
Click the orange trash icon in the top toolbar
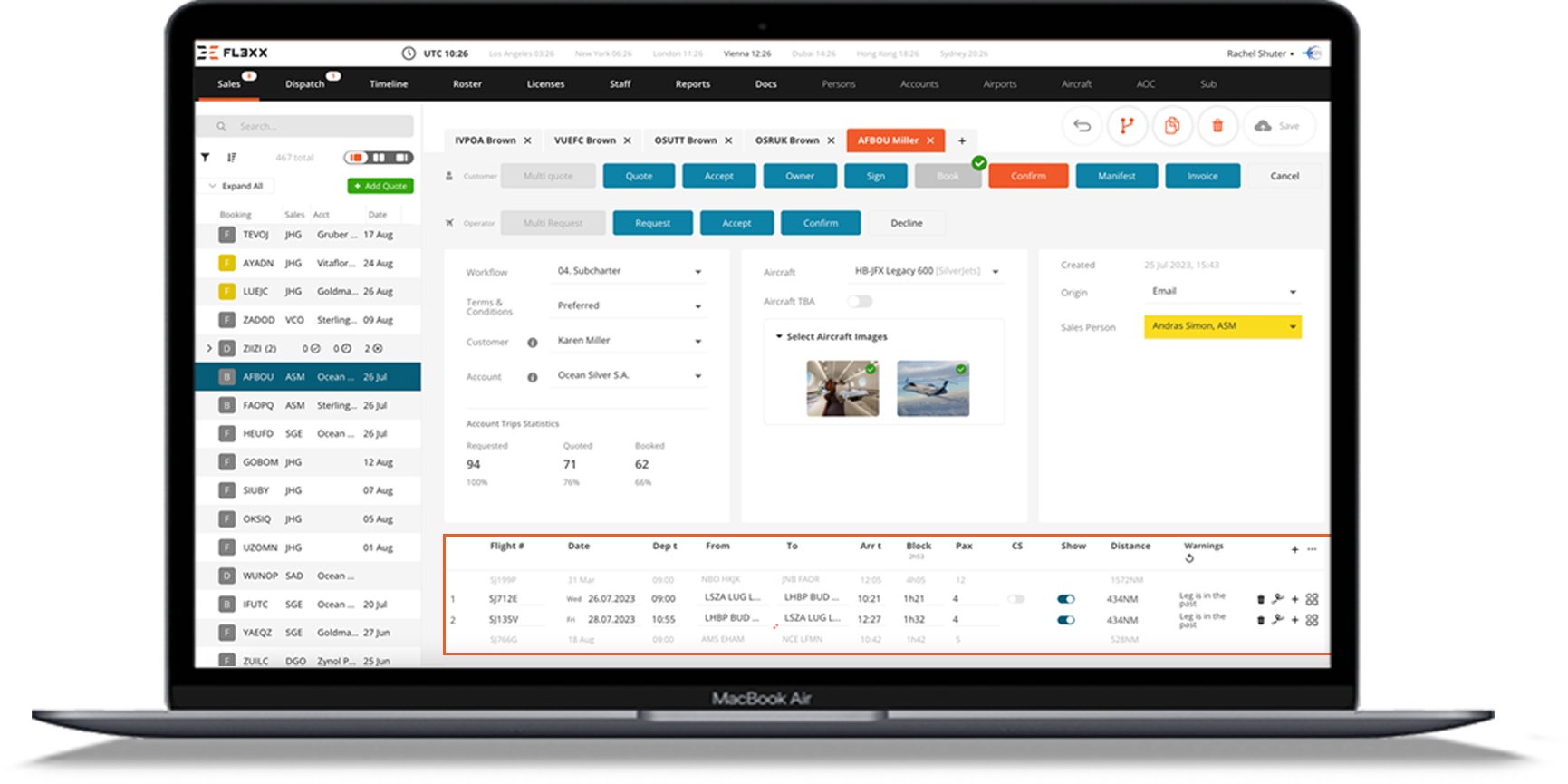pyautogui.click(x=1217, y=126)
